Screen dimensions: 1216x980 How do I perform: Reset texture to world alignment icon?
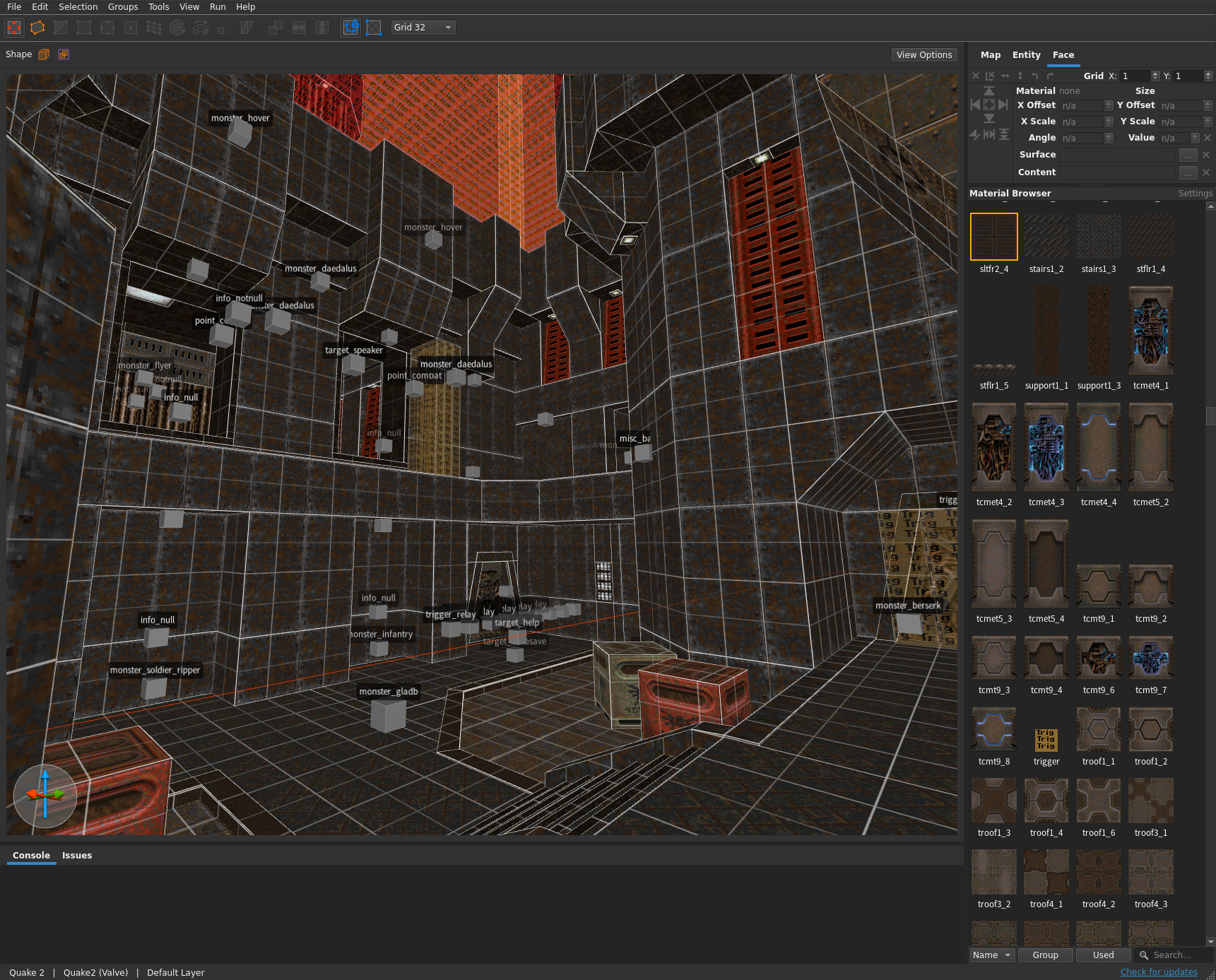pyautogui.click(x=990, y=76)
